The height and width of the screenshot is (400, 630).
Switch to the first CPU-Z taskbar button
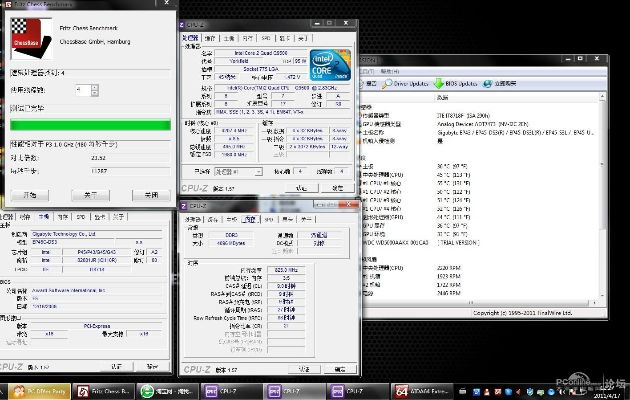pos(232,391)
